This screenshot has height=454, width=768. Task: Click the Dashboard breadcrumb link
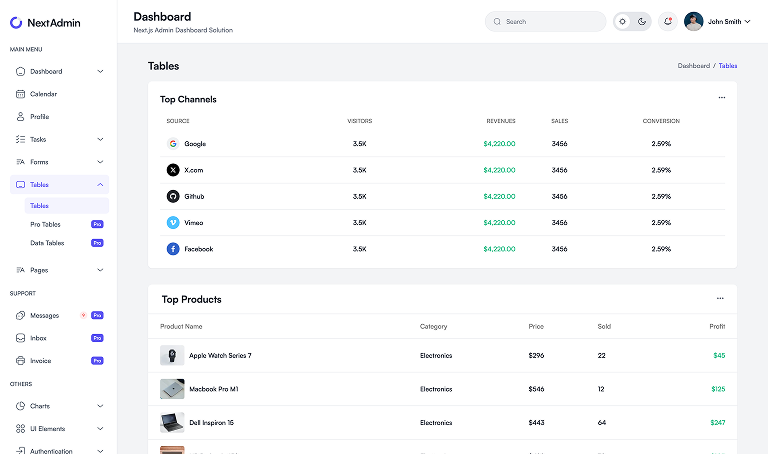point(693,66)
